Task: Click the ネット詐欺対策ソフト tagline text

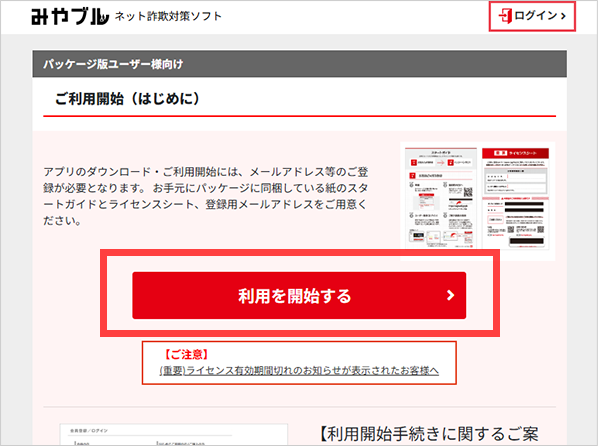Action: pos(169,17)
